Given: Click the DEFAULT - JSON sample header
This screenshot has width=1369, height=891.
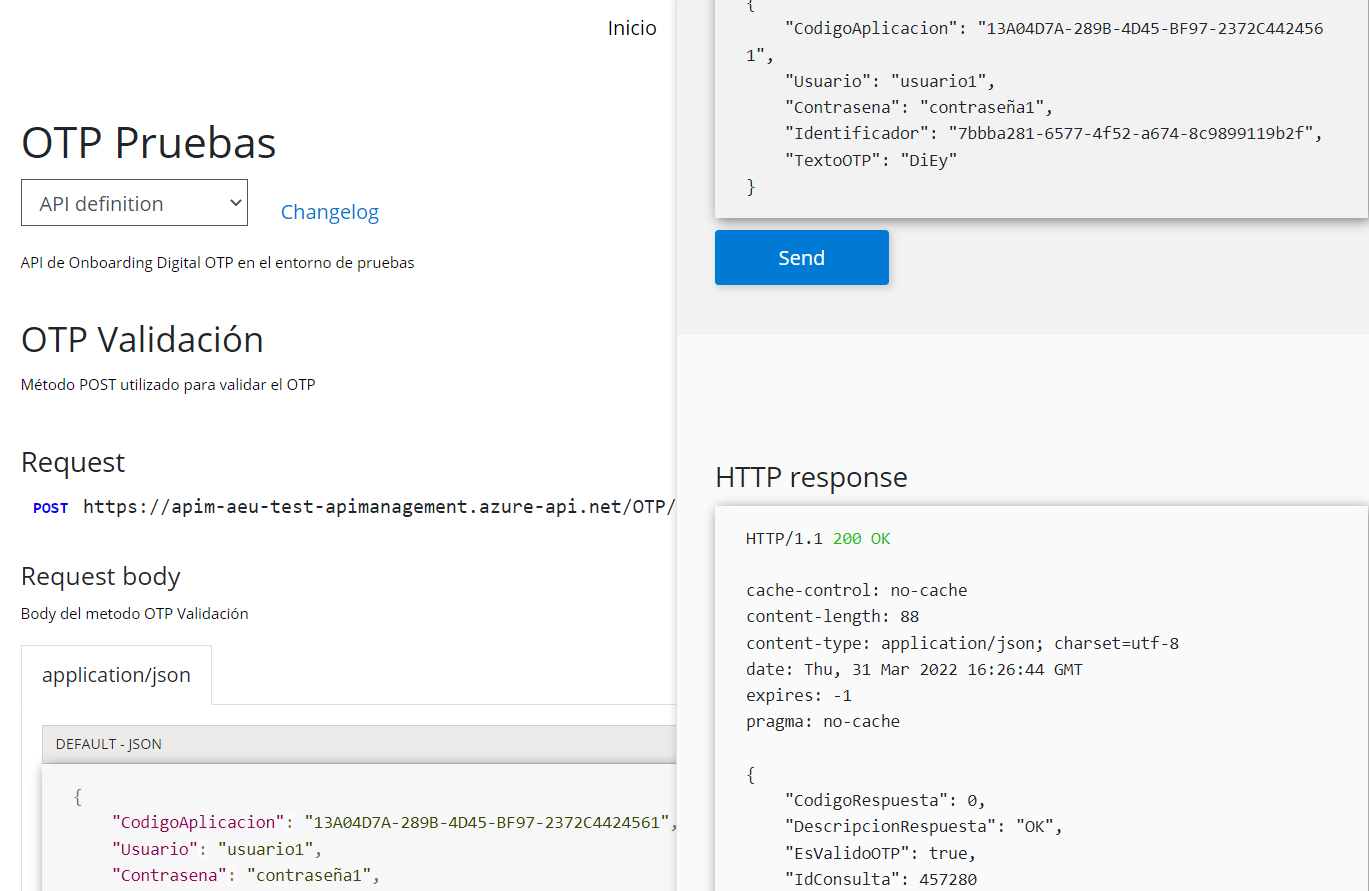Looking at the screenshot, I should coord(109,744).
